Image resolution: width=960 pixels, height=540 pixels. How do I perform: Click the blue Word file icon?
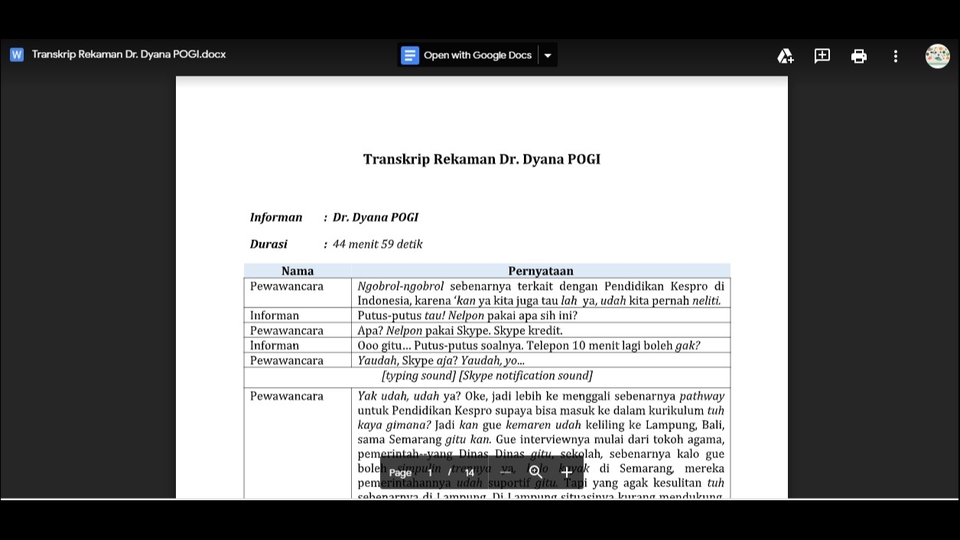[17, 55]
